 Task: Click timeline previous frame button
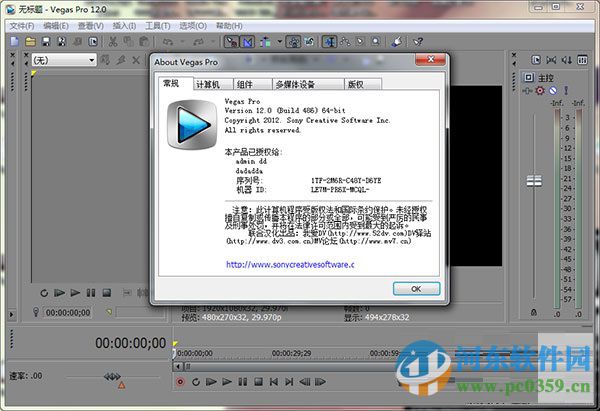pyautogui.click(x=305, y=382)
